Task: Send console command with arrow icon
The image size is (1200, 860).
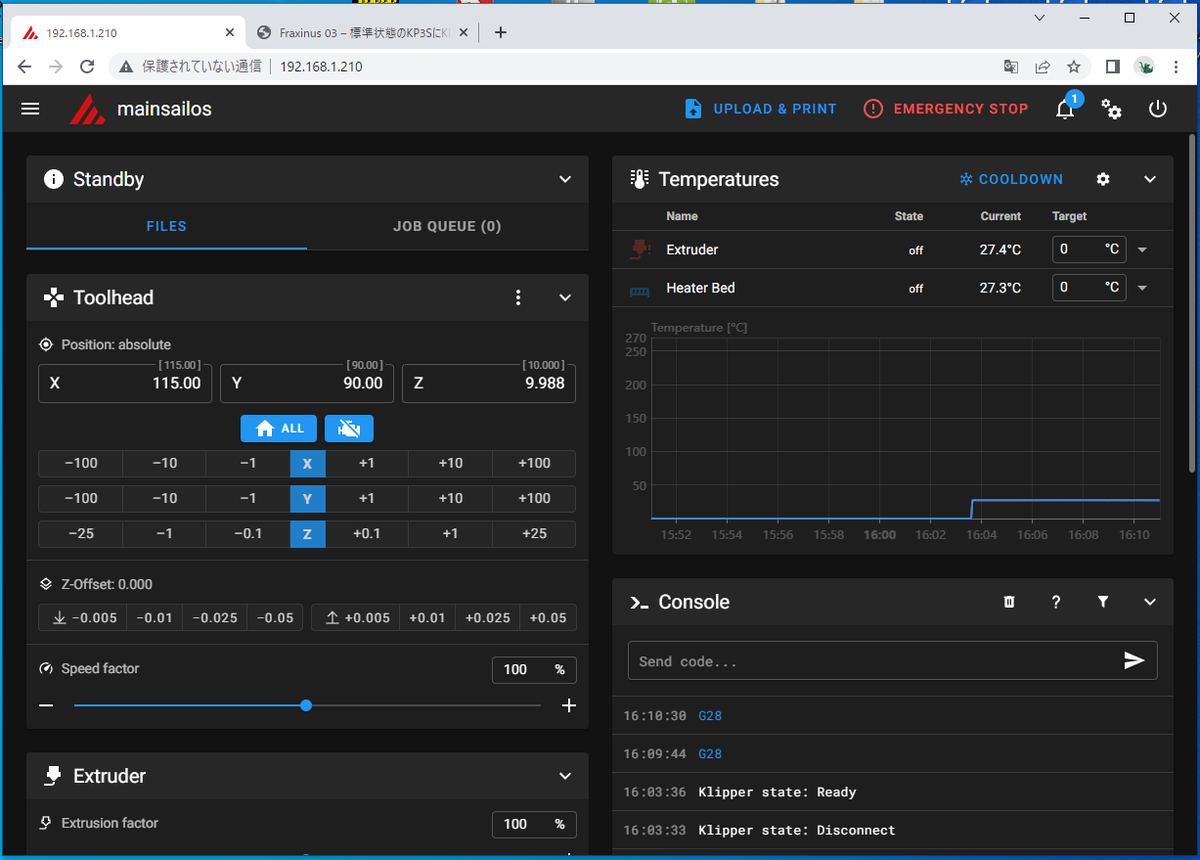Action: click(1134, 661)
